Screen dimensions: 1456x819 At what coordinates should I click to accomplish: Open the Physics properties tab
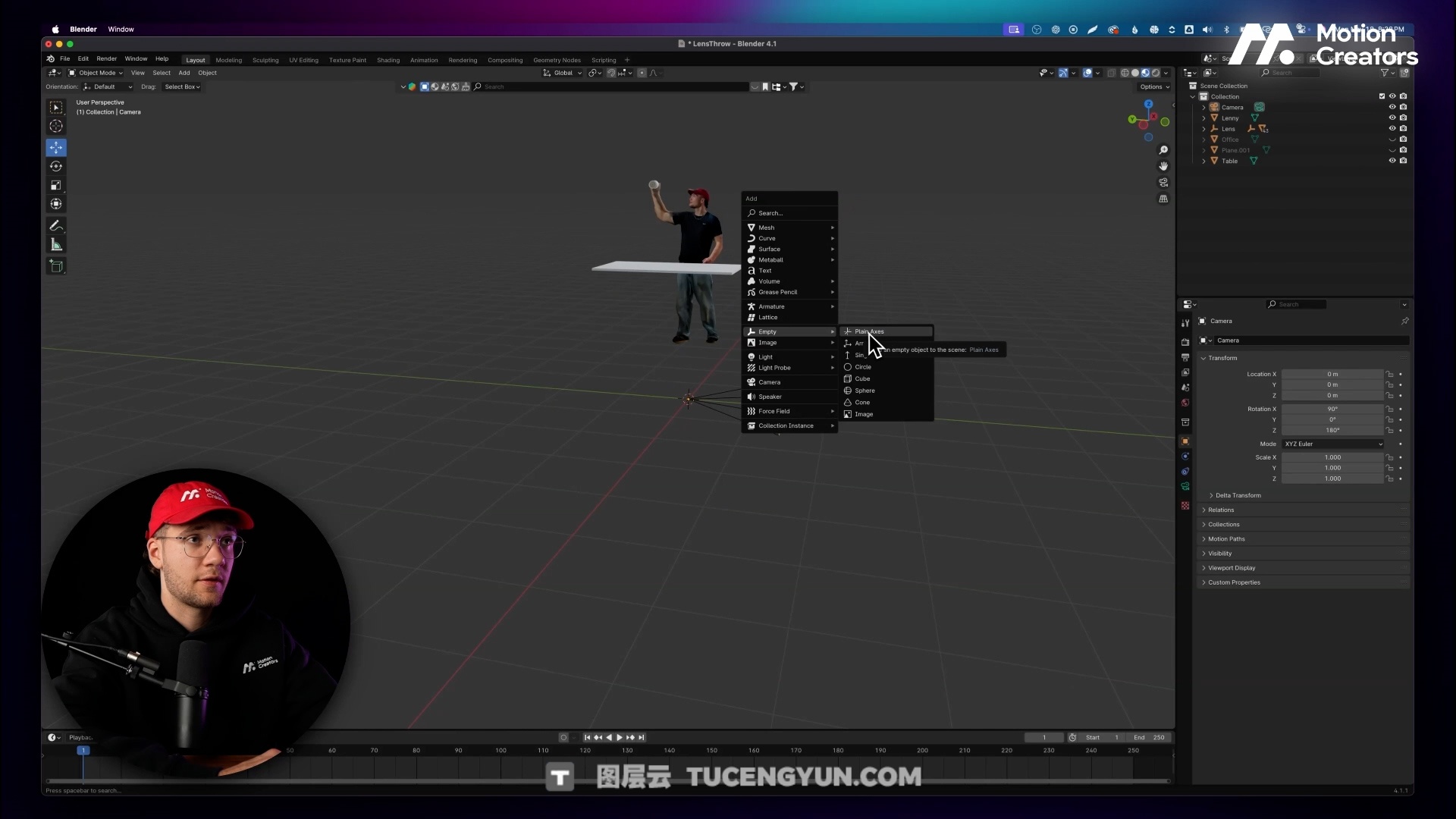pyautogui.click(x=1185, y=457)
